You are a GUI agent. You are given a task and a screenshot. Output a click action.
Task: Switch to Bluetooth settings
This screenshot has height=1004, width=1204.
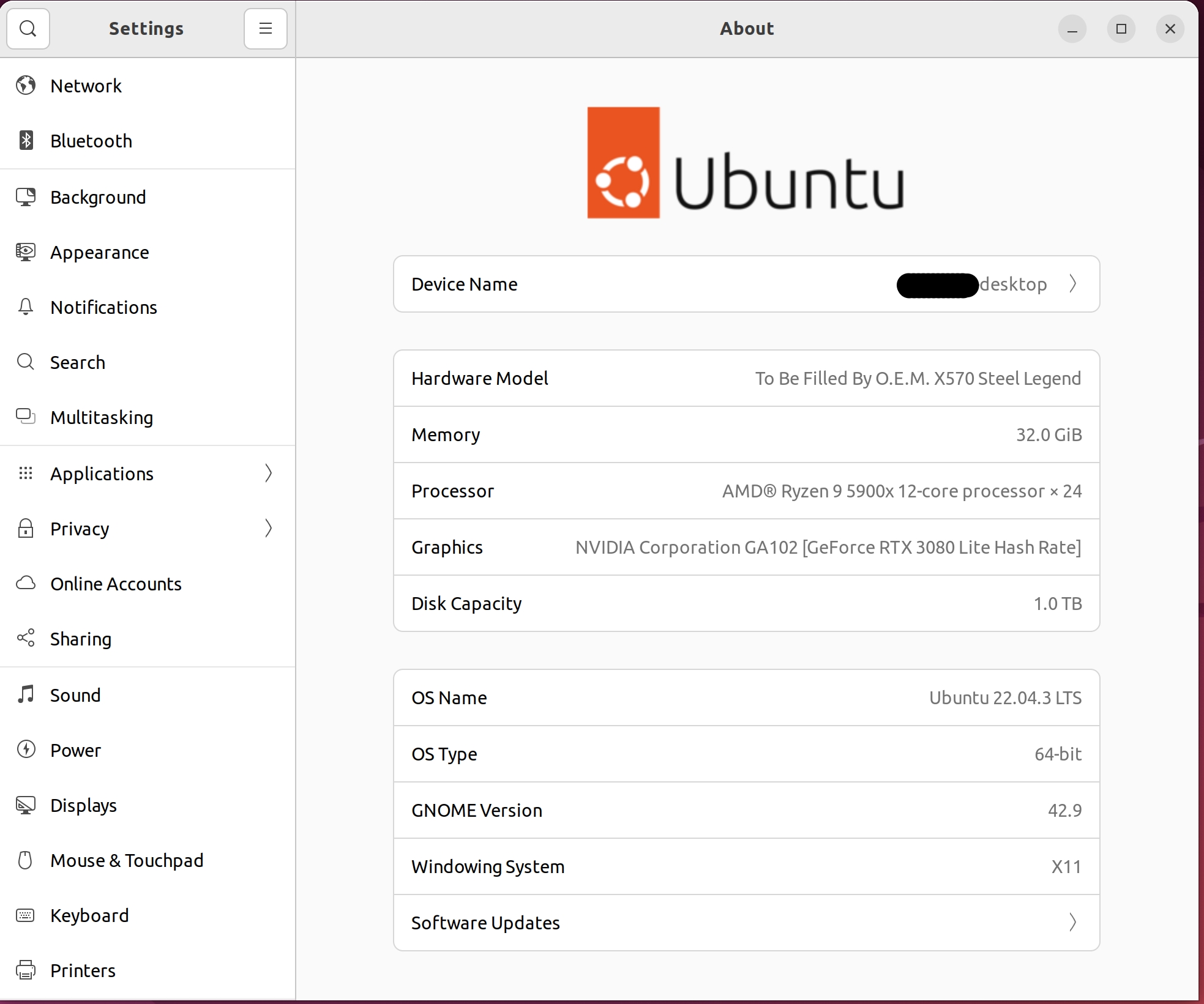click(148, 141)
